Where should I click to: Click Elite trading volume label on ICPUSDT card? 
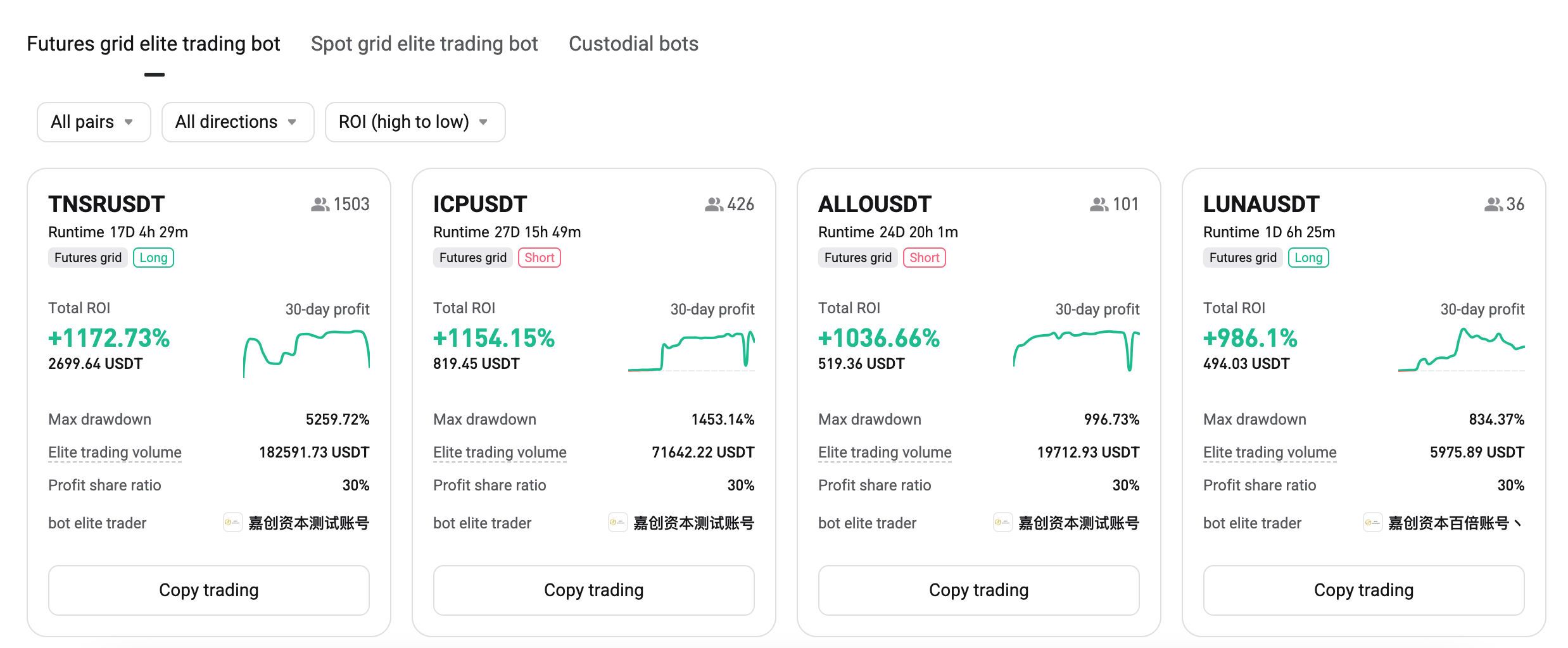[x=500, y=452]
